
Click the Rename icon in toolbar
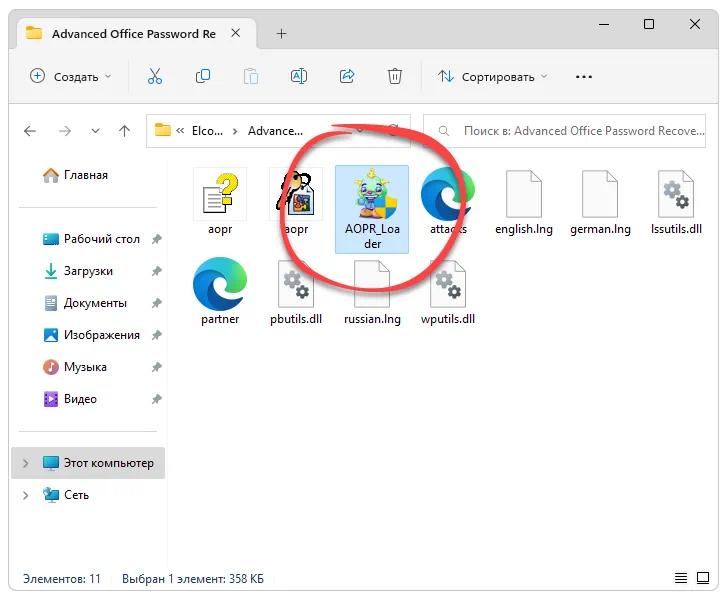[299, 76]
